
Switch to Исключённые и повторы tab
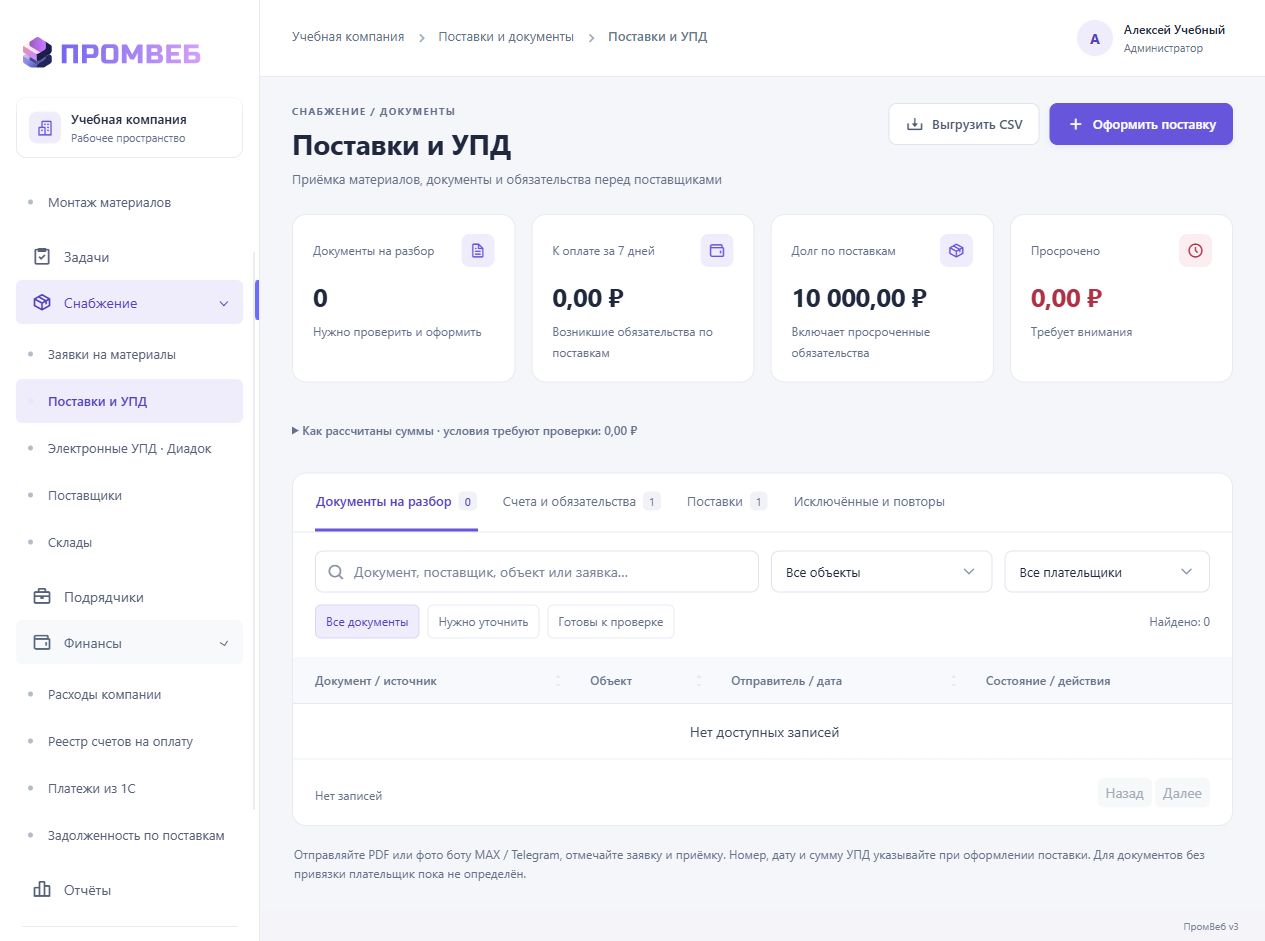(869, 502)
